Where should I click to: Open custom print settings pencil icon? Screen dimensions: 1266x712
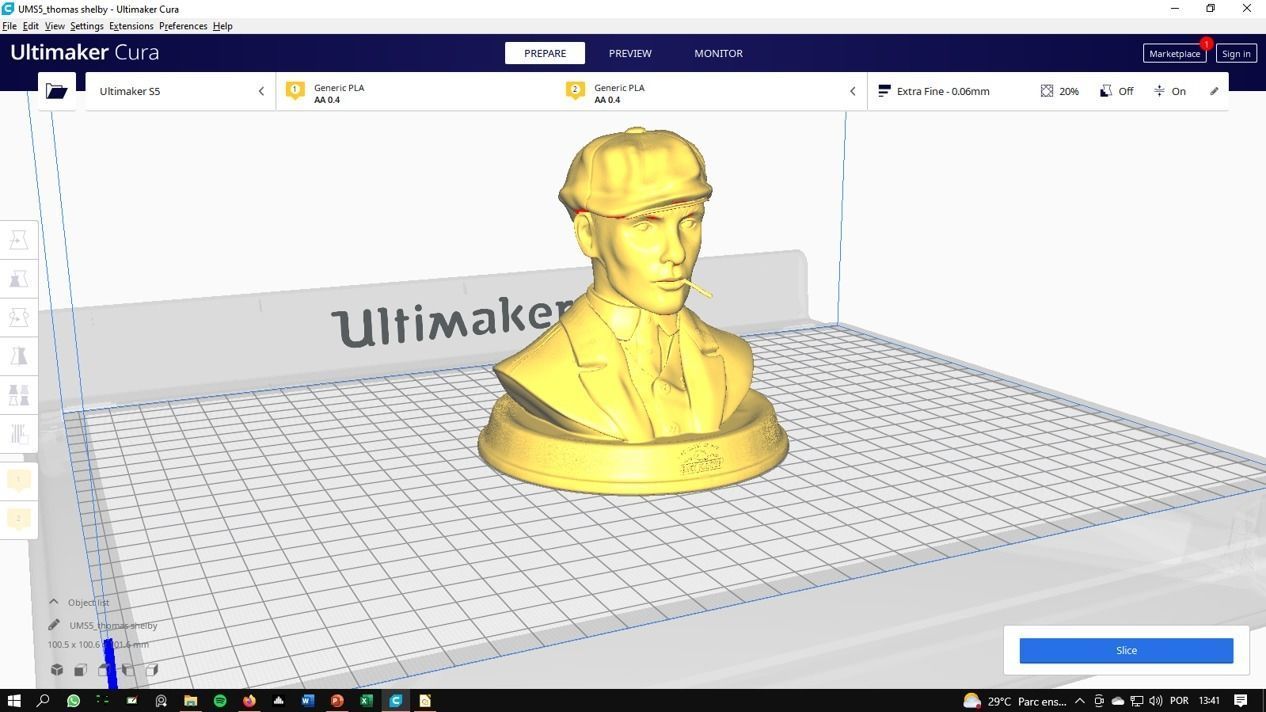[1214, 91]
